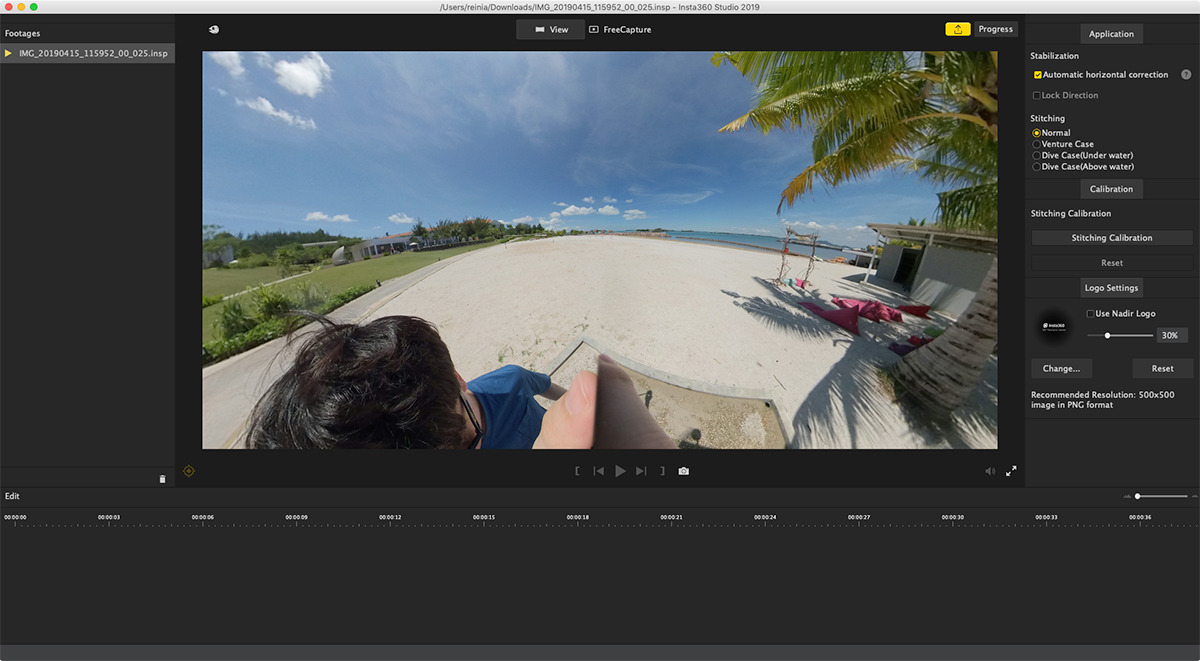Select IMG_20190415_115952_00_025.insp footage

(x=88, y=53)
